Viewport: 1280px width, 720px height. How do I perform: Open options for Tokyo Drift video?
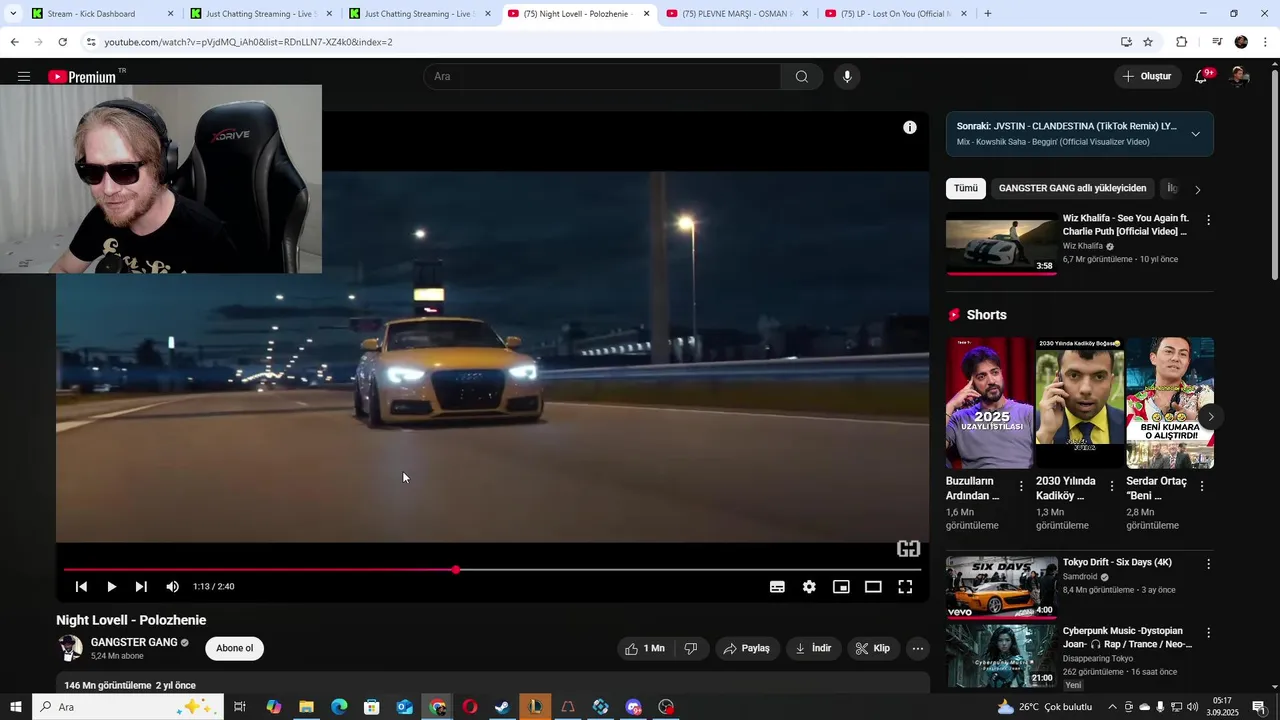point(1208,564)
